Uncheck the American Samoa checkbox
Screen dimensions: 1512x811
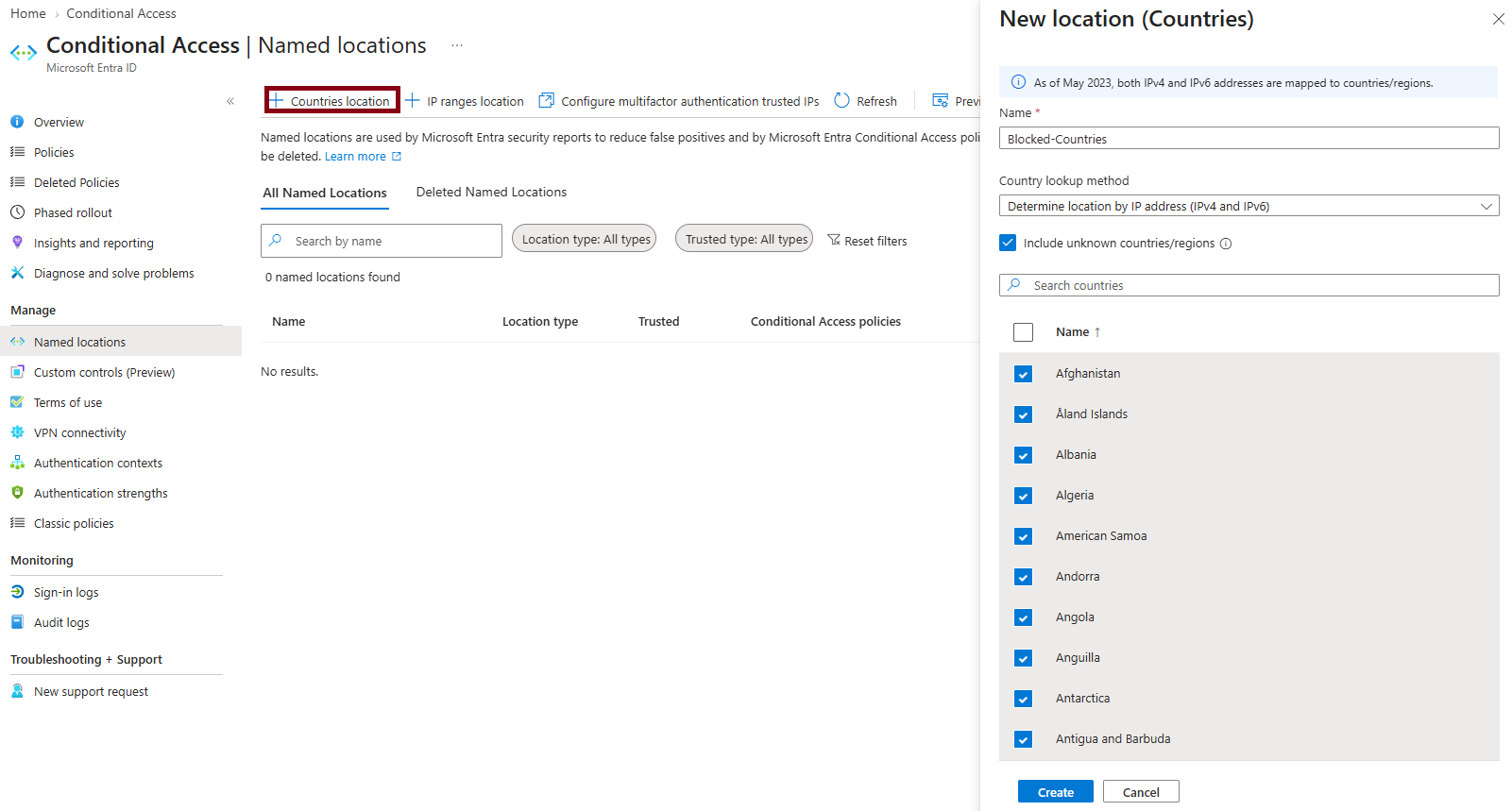pyautogui.click(x=1023, y=536)
